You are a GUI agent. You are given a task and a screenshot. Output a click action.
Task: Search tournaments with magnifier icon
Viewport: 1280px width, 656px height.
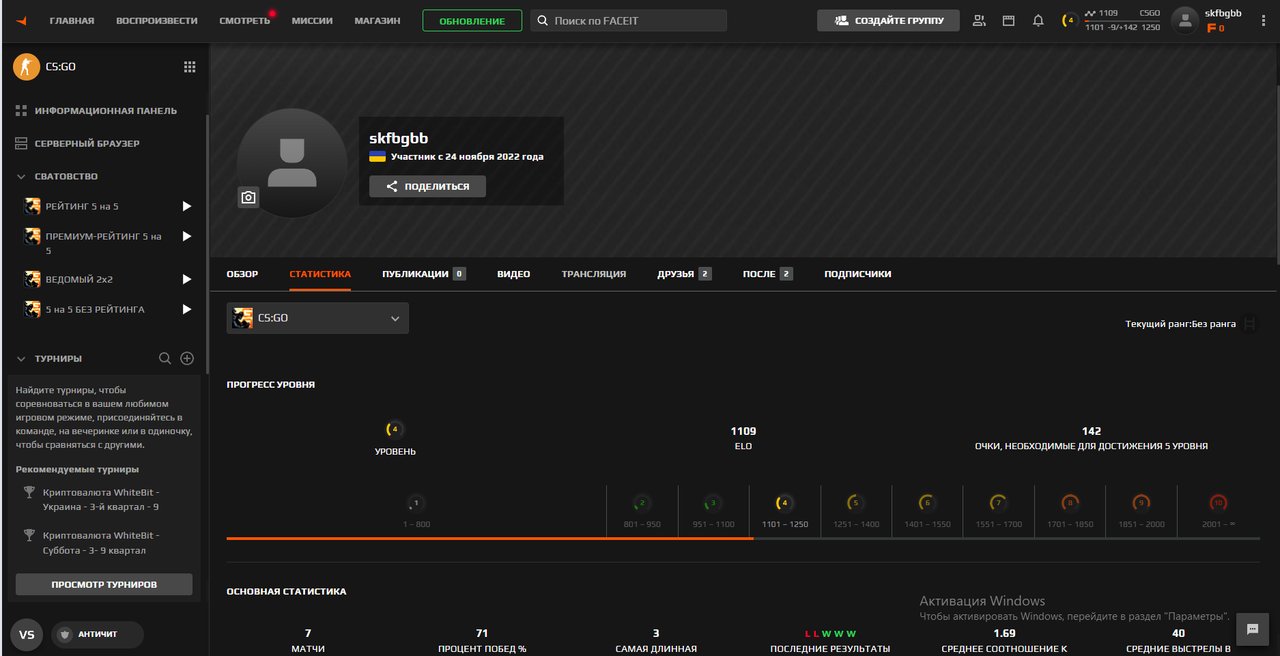166,358
